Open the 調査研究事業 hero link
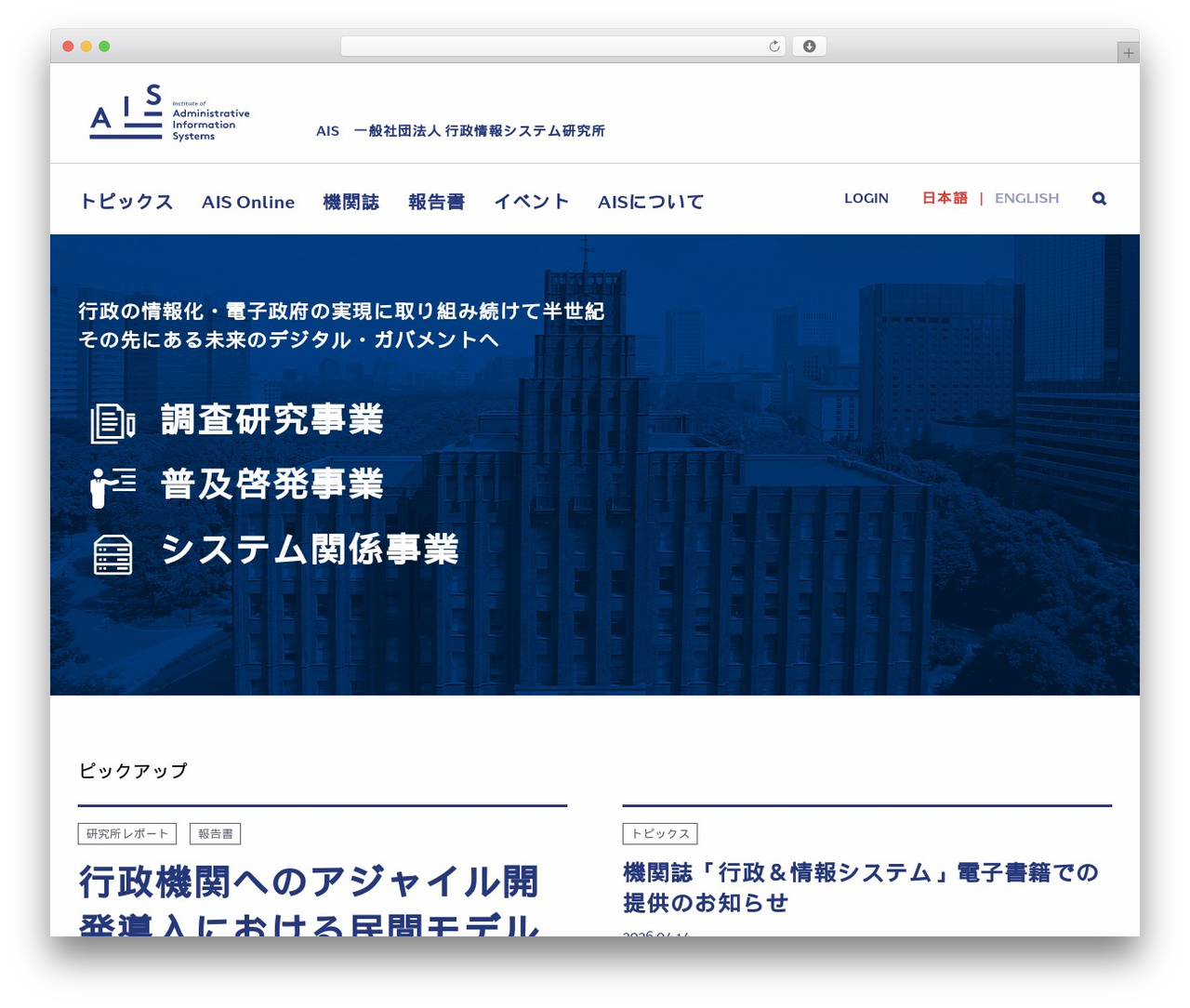 click(x=272, y=420)
